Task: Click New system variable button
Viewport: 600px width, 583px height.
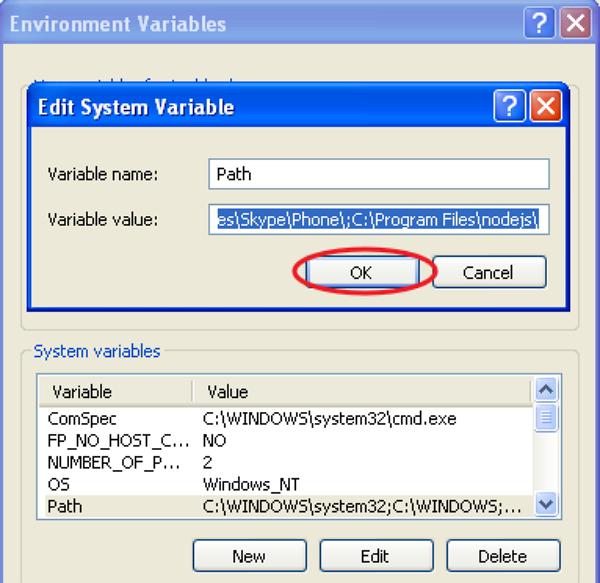Action: click(x=249, y=556)
